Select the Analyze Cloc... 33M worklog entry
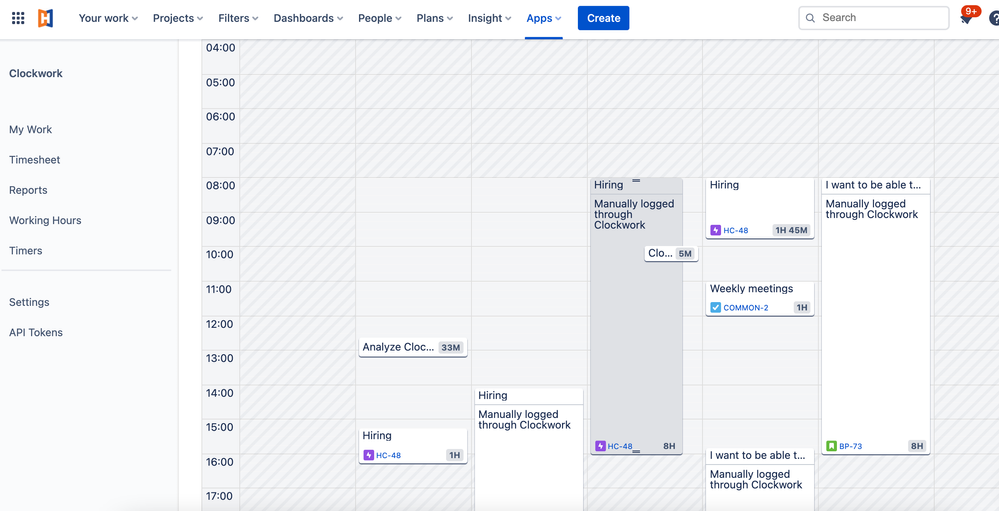Screen dimensions: 999x511 413,347
